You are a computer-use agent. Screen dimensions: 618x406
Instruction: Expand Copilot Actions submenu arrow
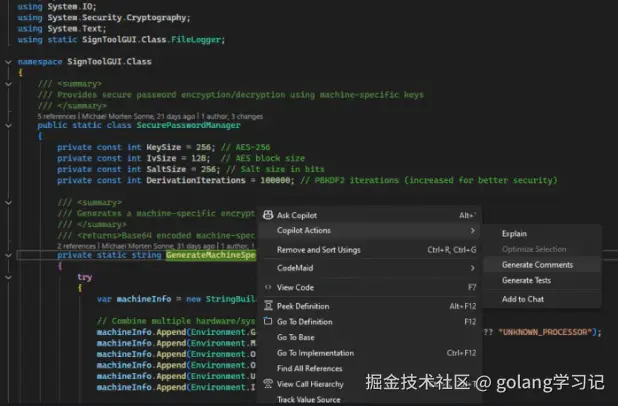coord(472,231)
